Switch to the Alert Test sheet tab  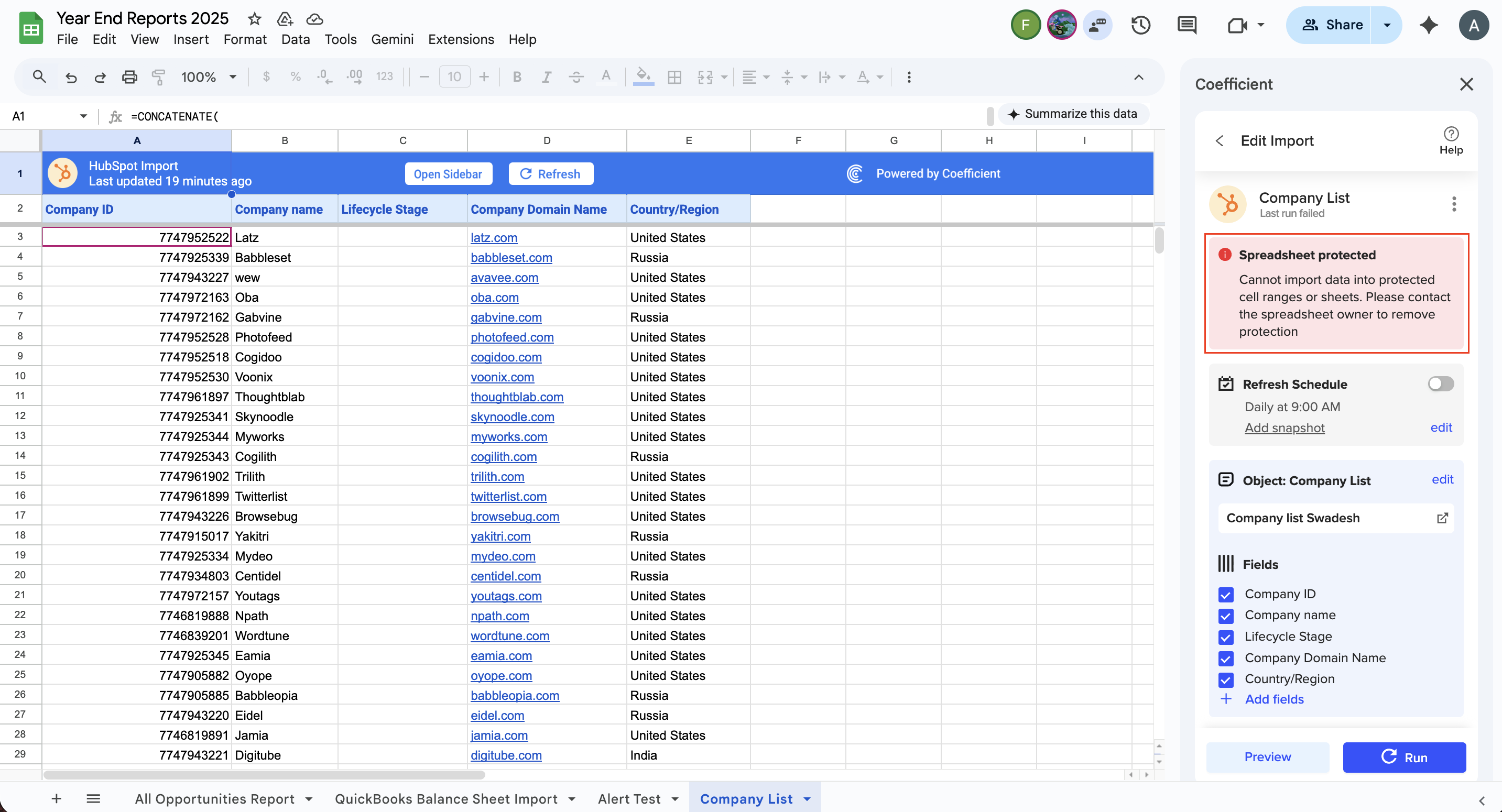point(629,799)
